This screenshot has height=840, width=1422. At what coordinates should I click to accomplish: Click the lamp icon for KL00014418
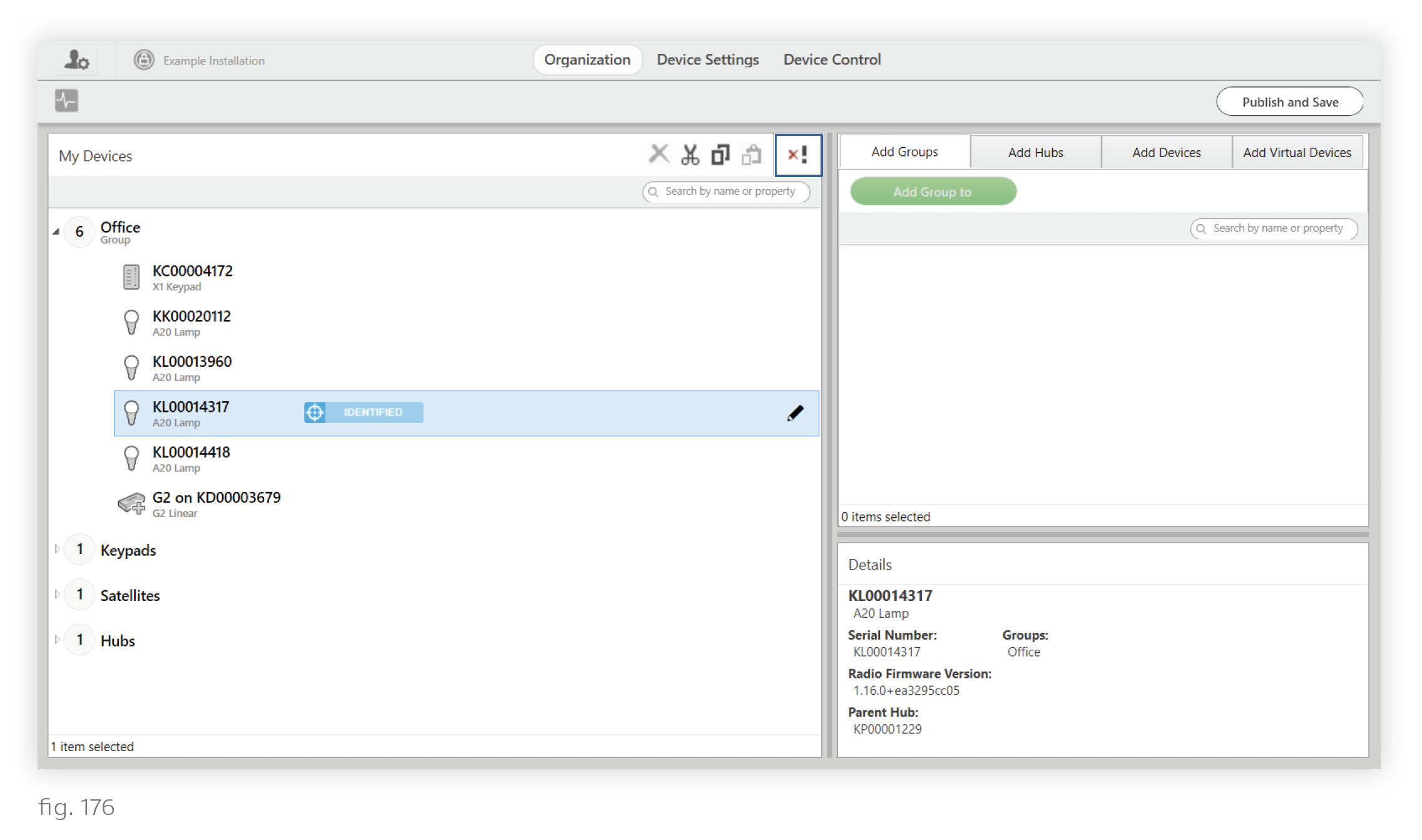(131, 459)
